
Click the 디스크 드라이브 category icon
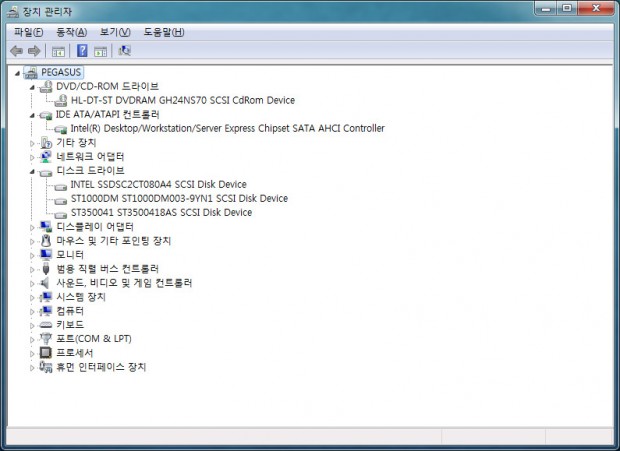[46, 172]
